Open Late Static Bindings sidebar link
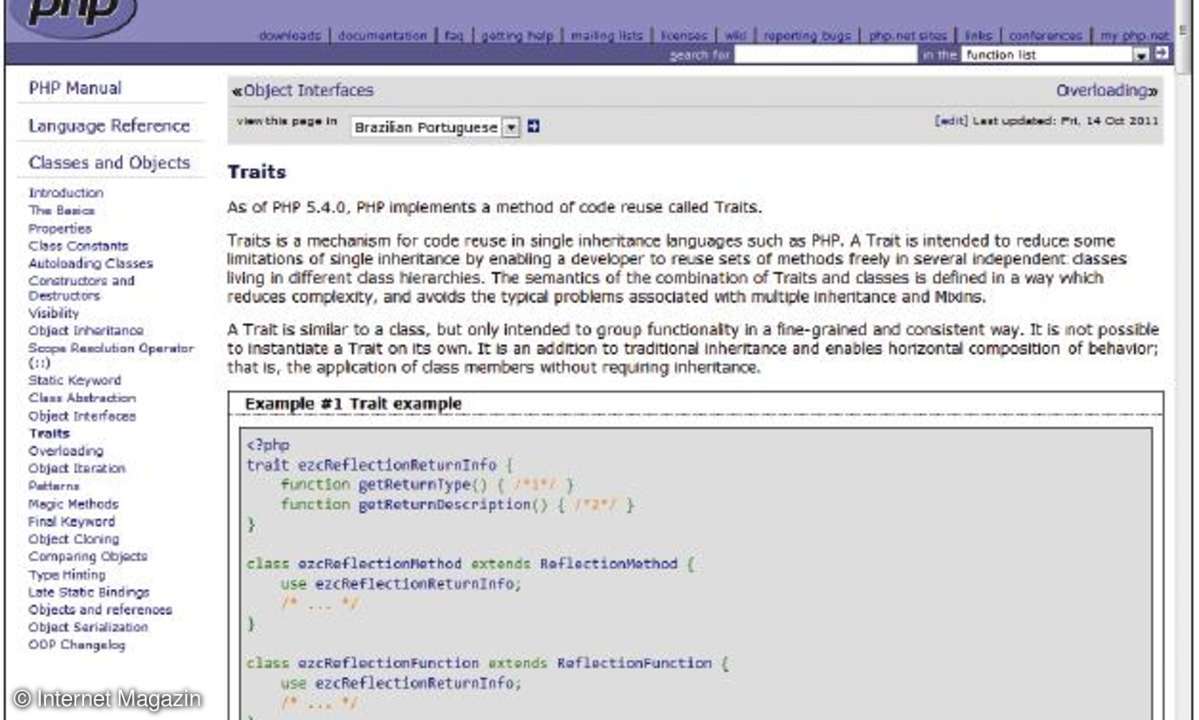The height and width of the screenshot is (720, 1199). (x=89, y=592)
